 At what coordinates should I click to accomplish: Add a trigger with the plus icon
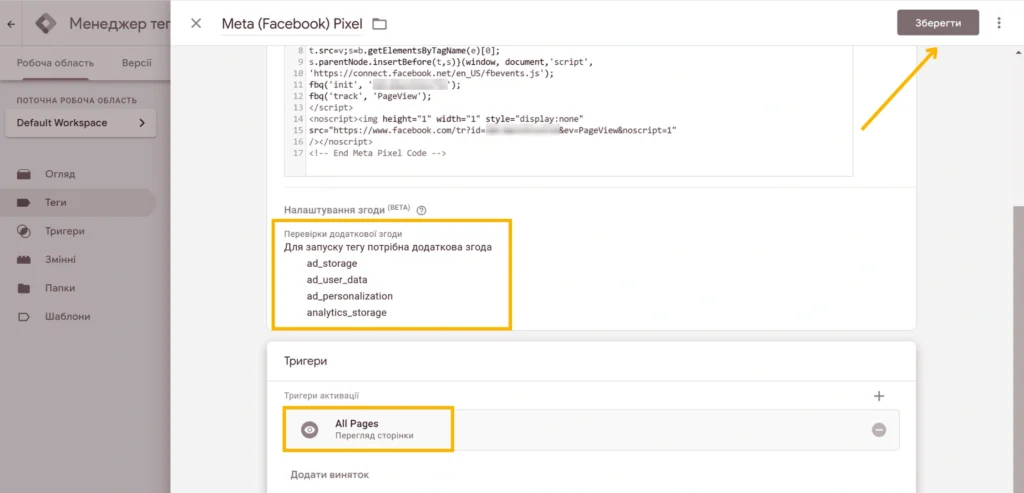(x=879, y=396)
